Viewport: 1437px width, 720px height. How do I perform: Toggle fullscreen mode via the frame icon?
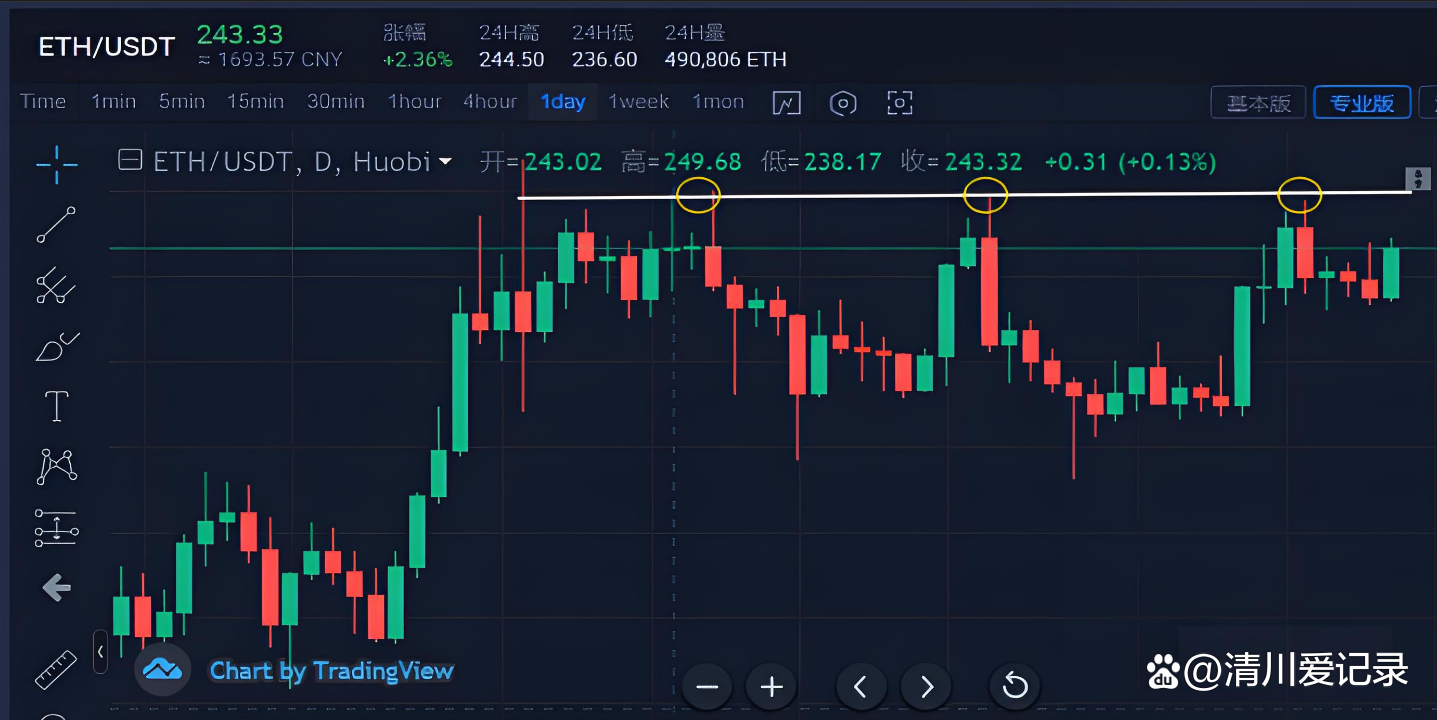tap(899, 102)
